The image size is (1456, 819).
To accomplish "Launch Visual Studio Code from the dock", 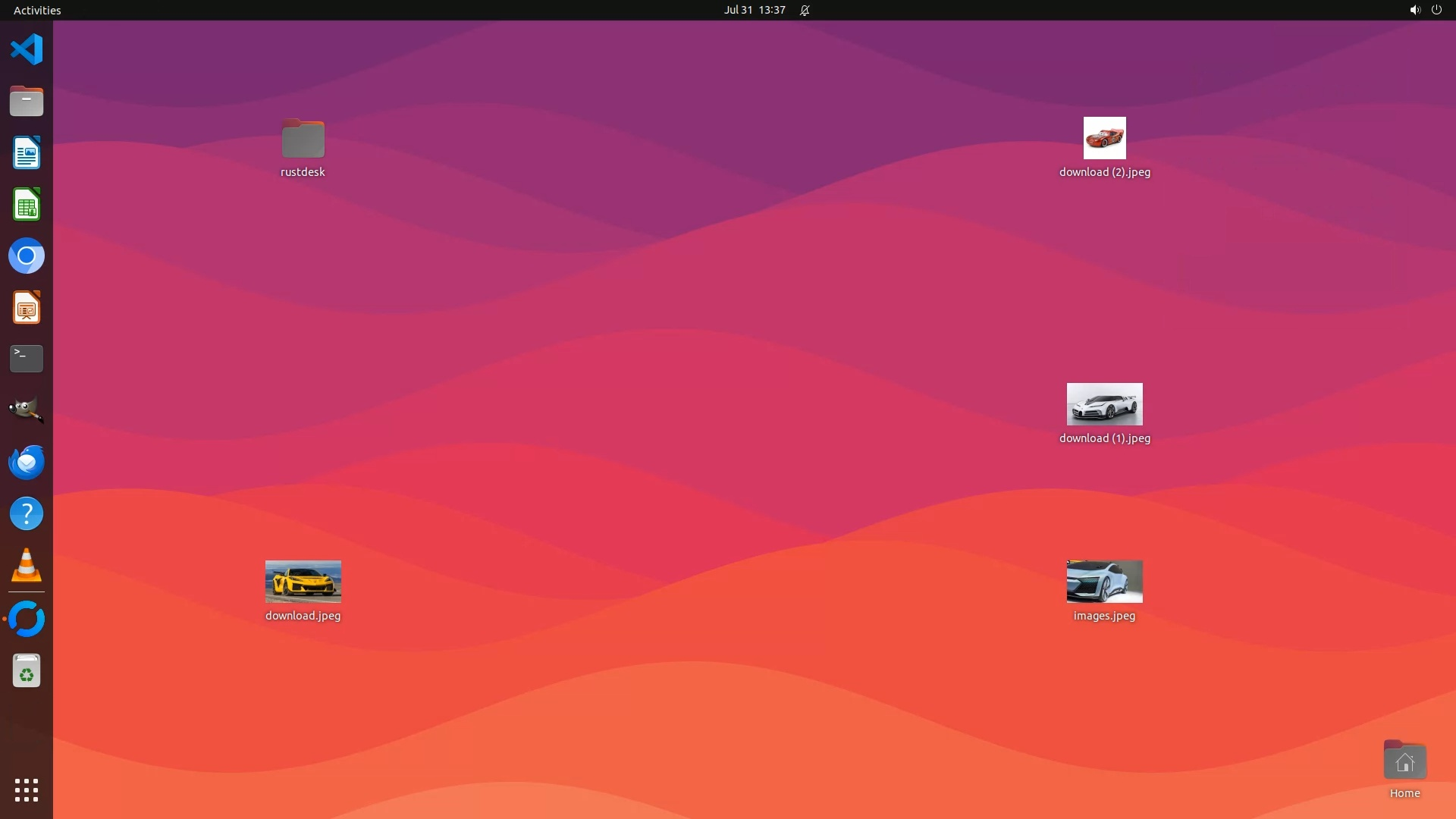I will pyautogui.click(x=27, y=50).
